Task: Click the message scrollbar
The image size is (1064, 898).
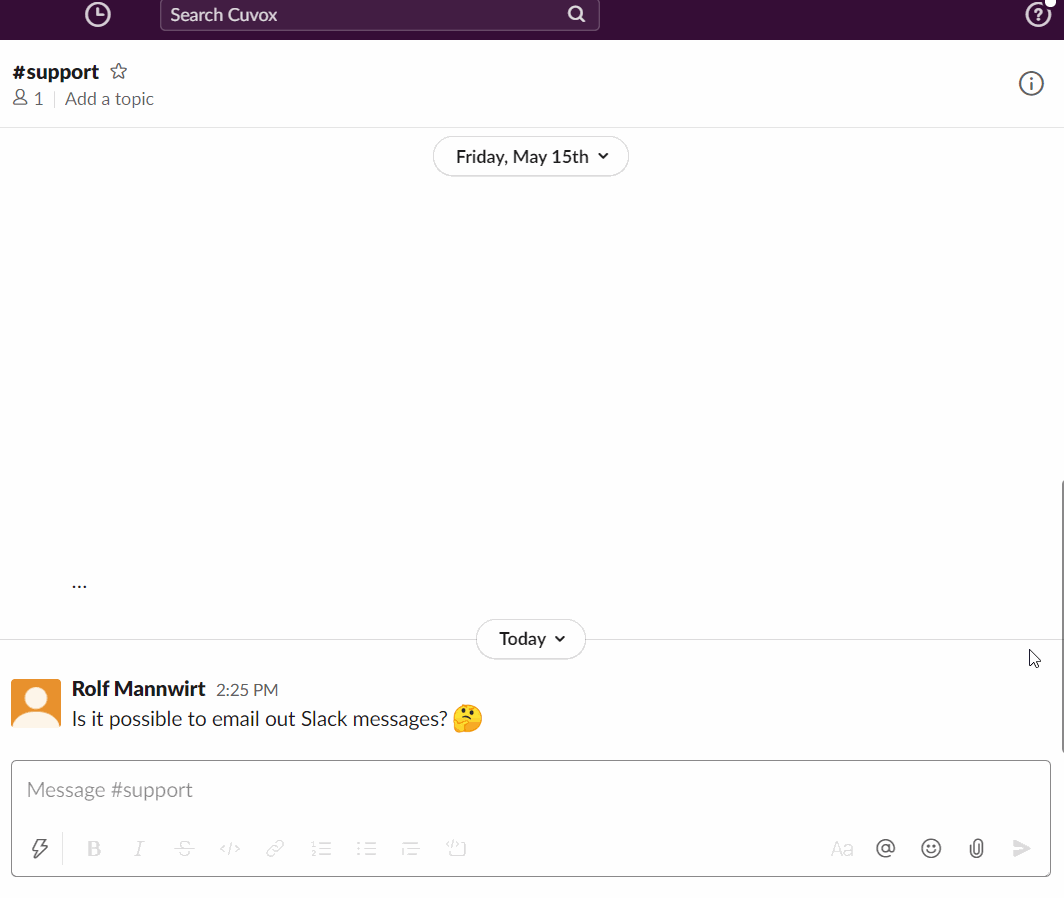Action: pyautogui.click(x=1061, y=616)
